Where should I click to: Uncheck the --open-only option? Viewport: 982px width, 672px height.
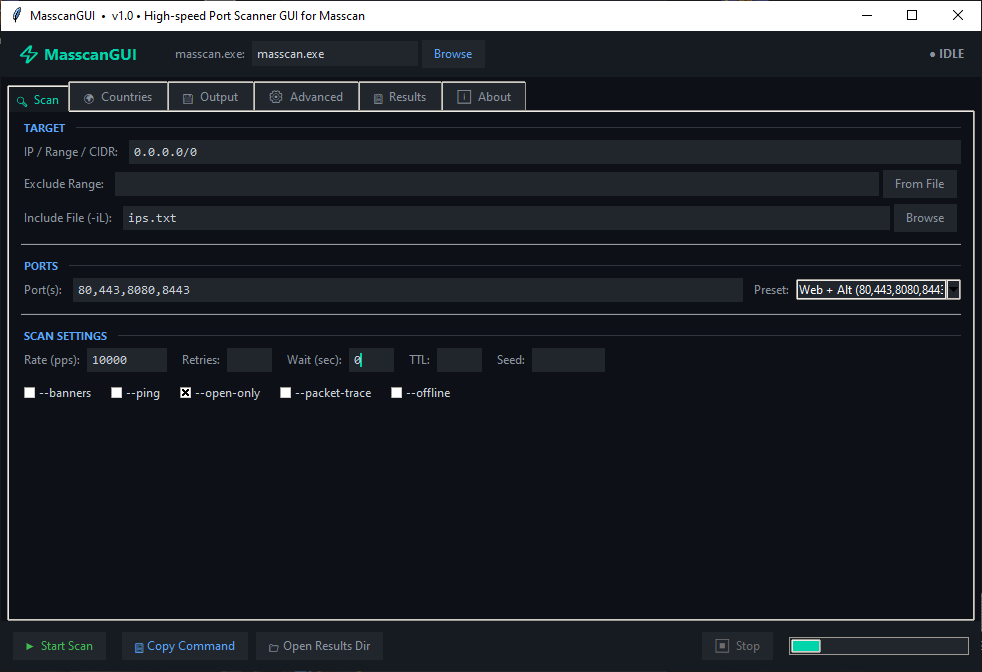click(185, 393)
